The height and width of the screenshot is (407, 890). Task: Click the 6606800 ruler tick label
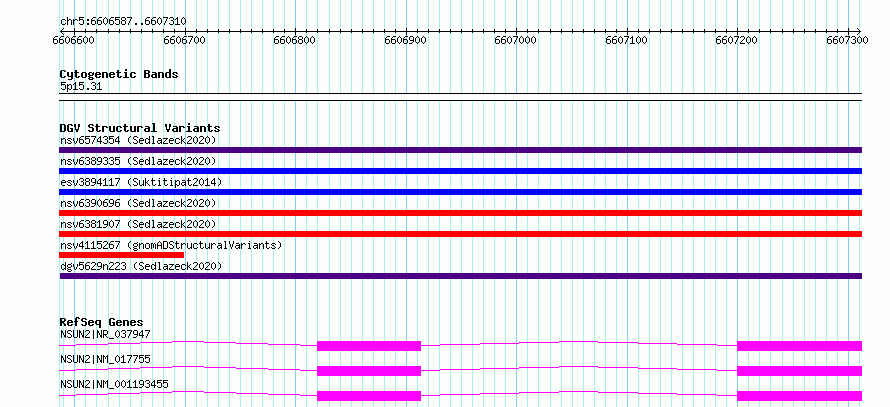[x=295, y=40]
